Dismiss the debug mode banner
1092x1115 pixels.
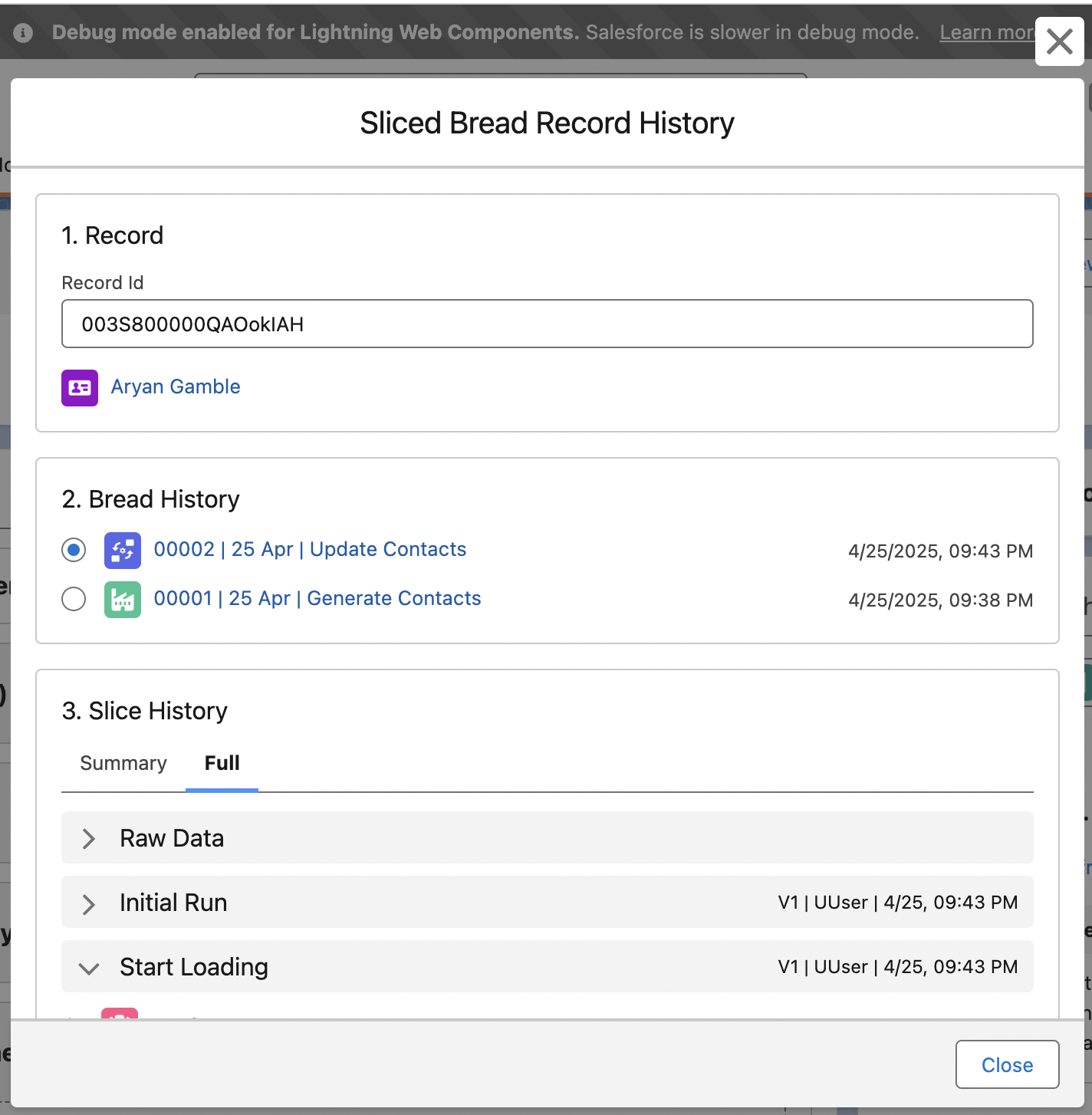coord(1059,42)
